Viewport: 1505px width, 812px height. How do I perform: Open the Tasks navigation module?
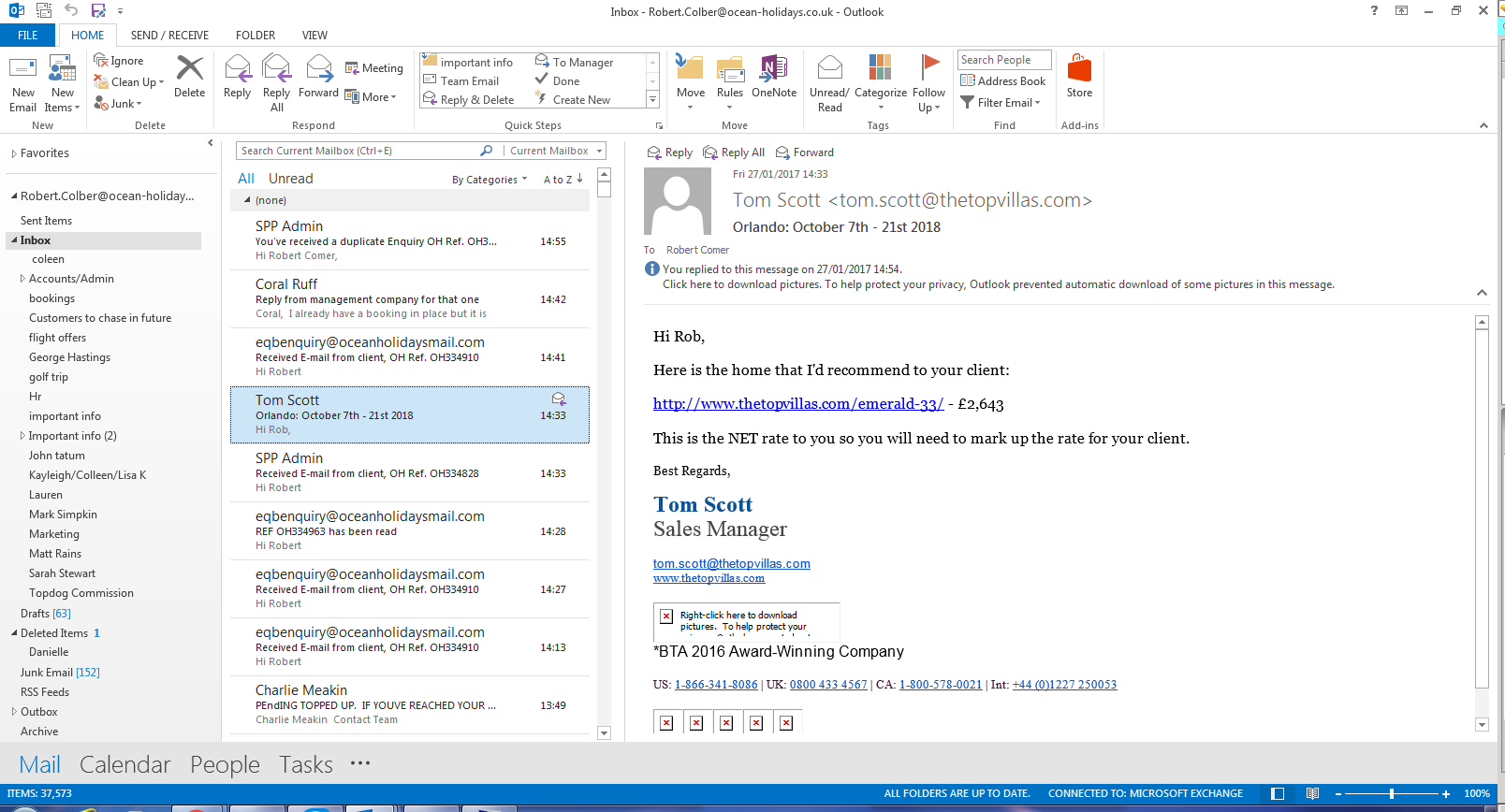coord(306,764)
